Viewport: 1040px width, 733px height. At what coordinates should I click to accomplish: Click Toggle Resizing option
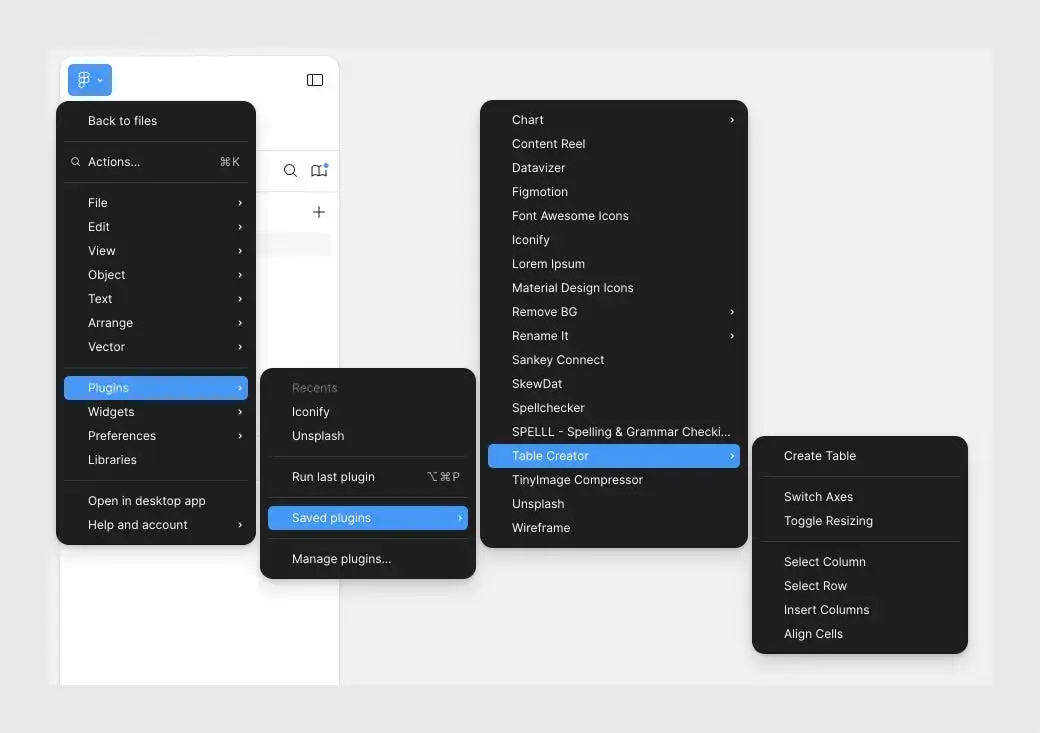pos(828,521)
